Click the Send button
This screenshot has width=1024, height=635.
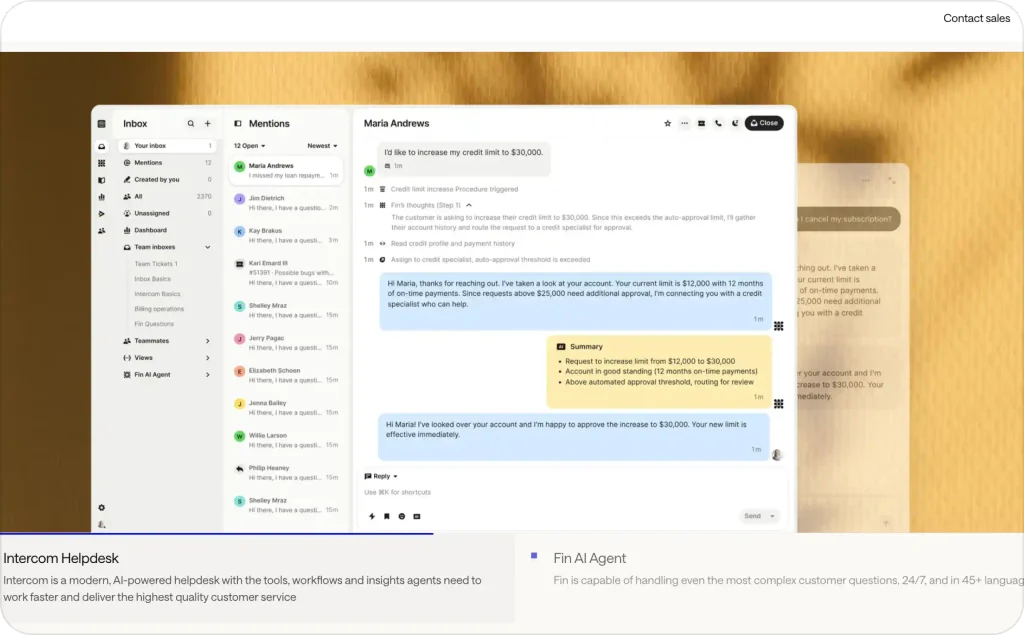752,516
